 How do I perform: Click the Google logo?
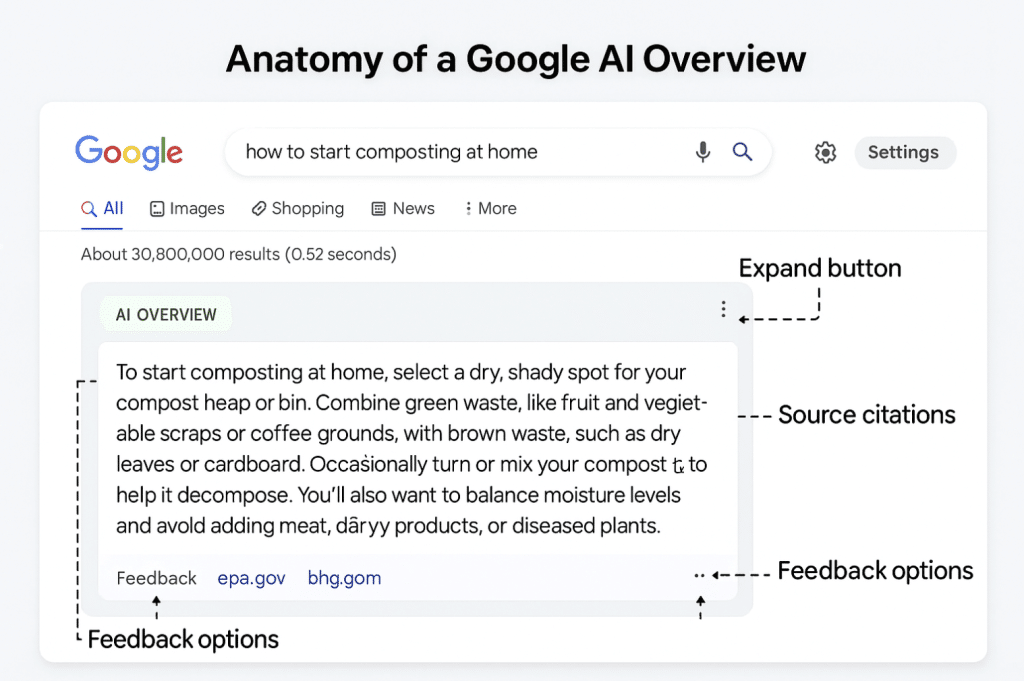pyautogui.click(x=129, y=152)
